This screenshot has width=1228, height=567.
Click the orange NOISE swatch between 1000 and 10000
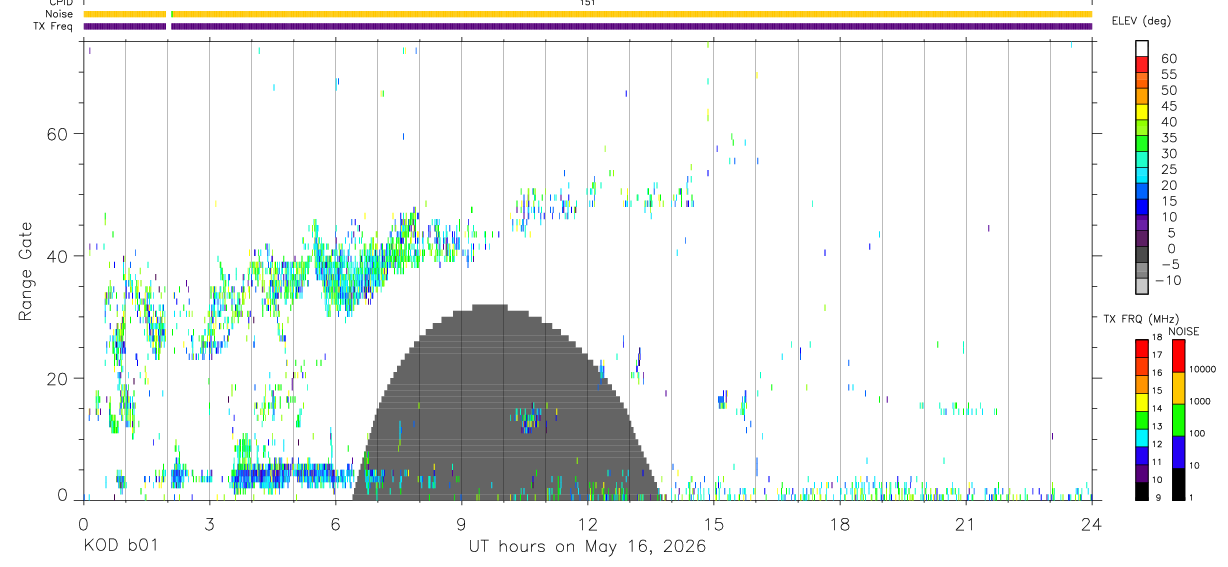click(x=1179, y=387)
